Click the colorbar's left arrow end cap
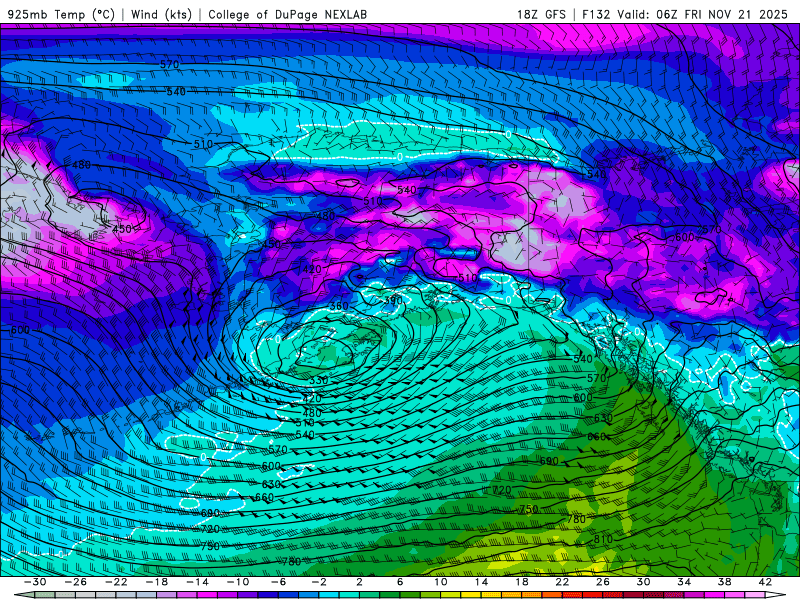 pos(24,595)
